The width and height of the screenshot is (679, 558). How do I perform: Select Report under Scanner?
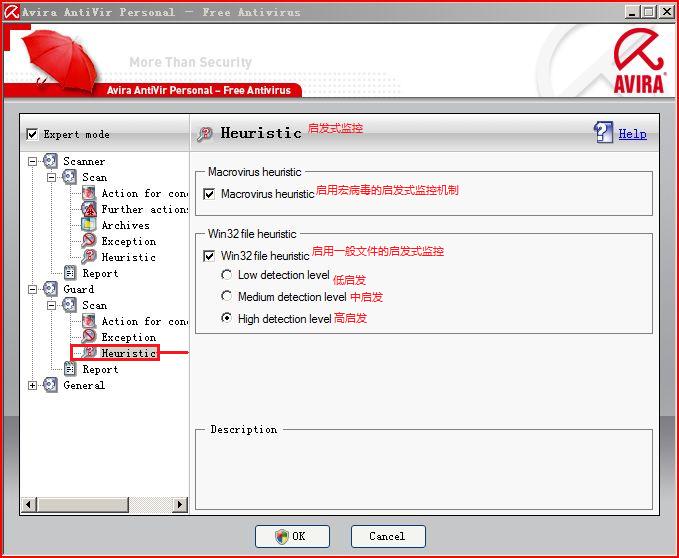click(100, 273)
